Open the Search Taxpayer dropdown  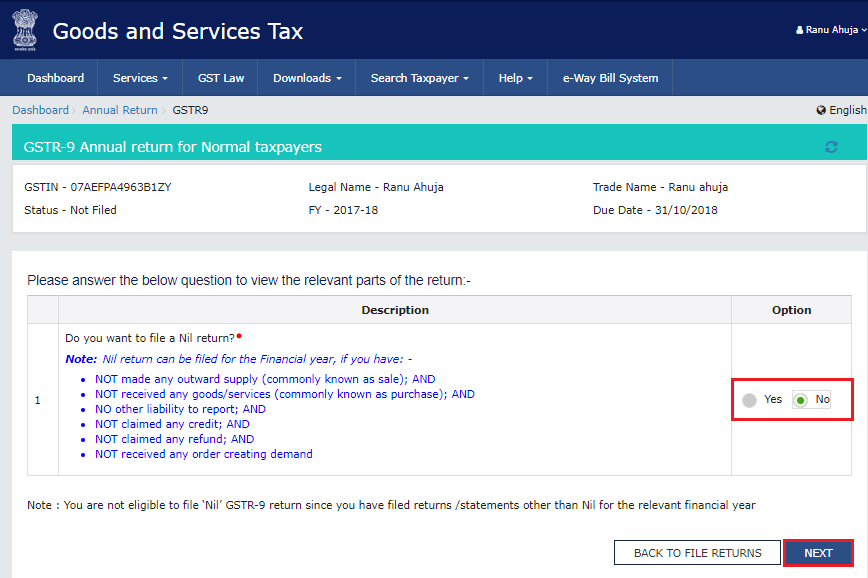click(419, 78)
